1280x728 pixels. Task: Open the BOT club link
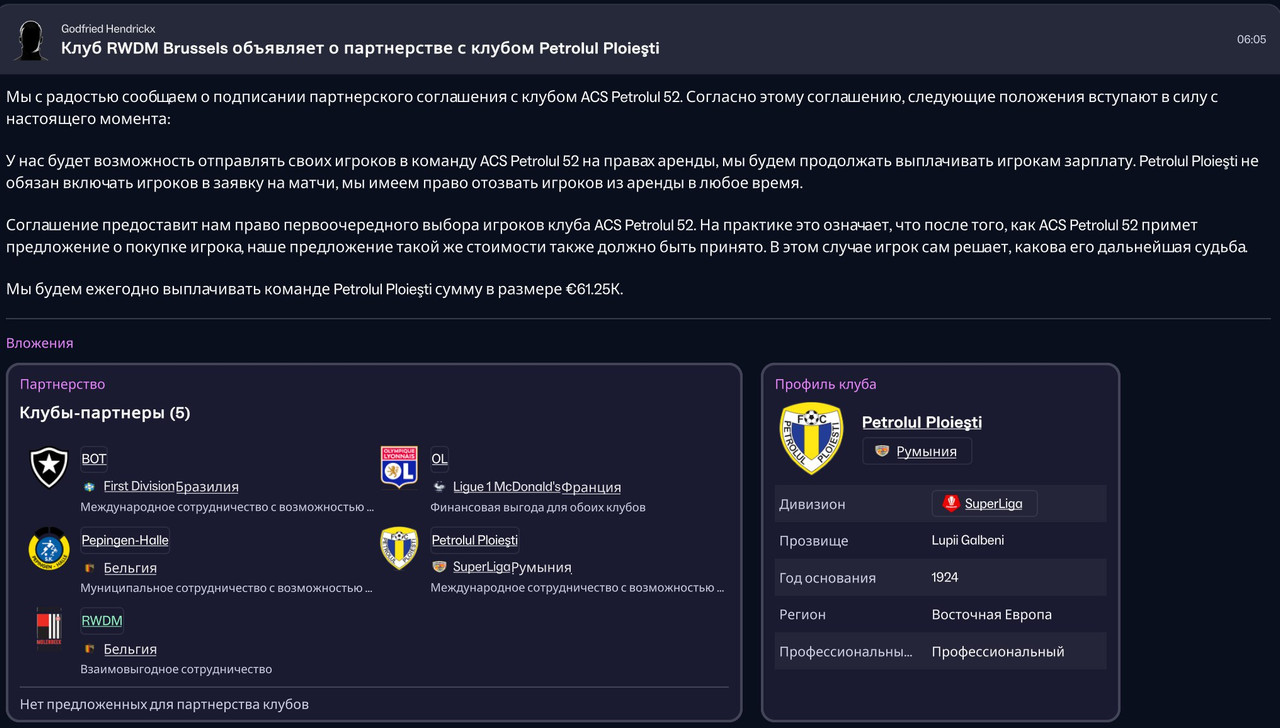94,459
